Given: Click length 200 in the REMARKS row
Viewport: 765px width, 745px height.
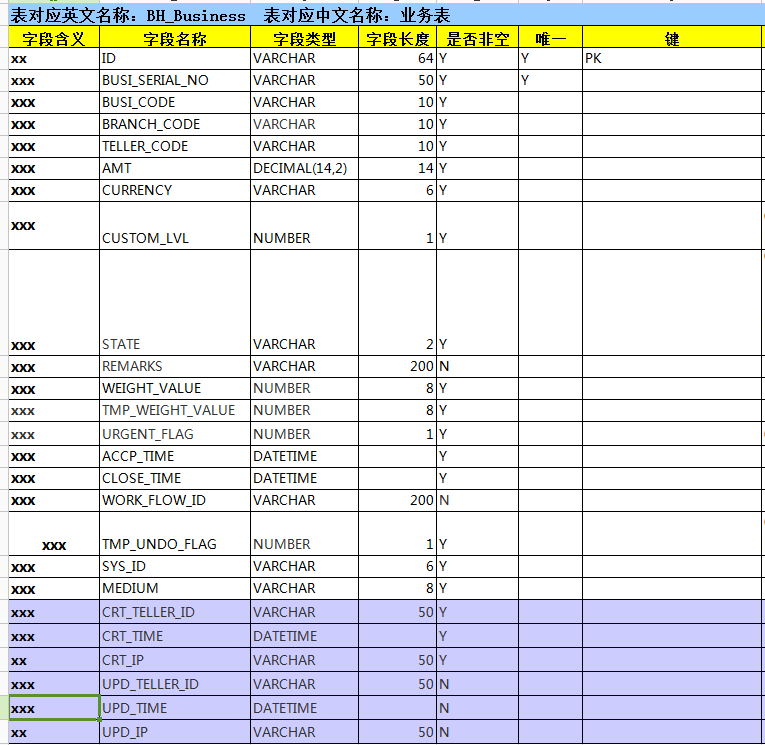Looking at the screenshot, I should 397,366.
